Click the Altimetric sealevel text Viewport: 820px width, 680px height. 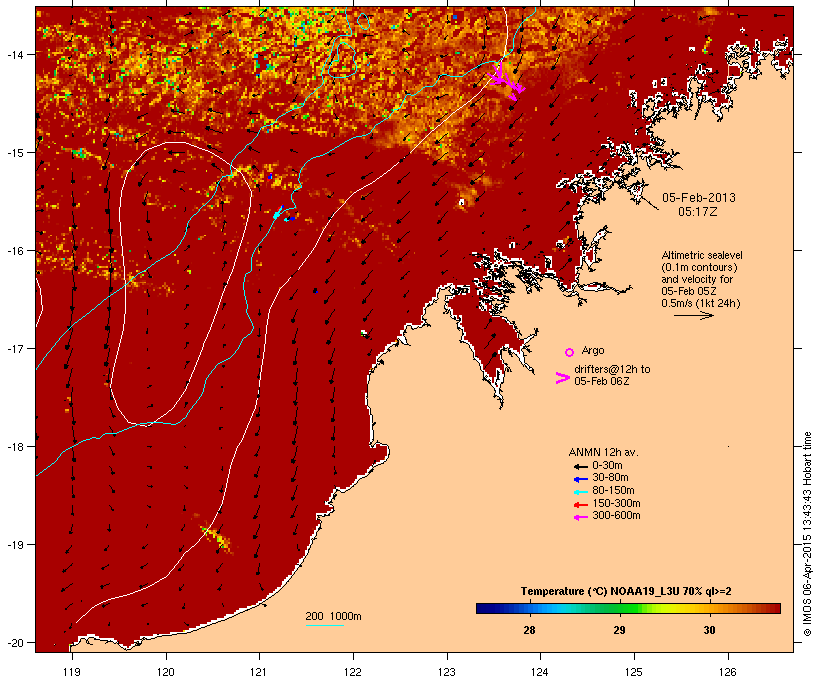(702, 255)
